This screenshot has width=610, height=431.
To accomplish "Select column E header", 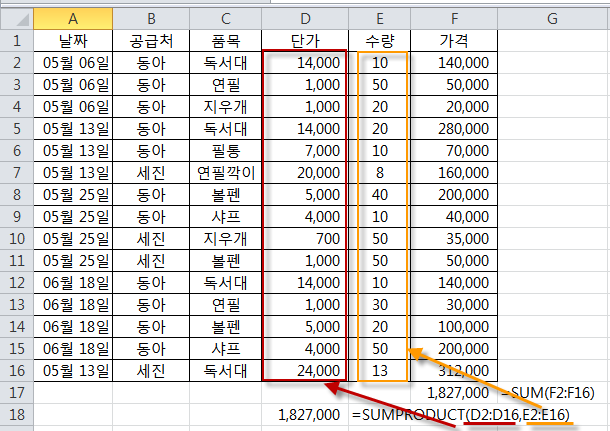I will pos(380,19).
